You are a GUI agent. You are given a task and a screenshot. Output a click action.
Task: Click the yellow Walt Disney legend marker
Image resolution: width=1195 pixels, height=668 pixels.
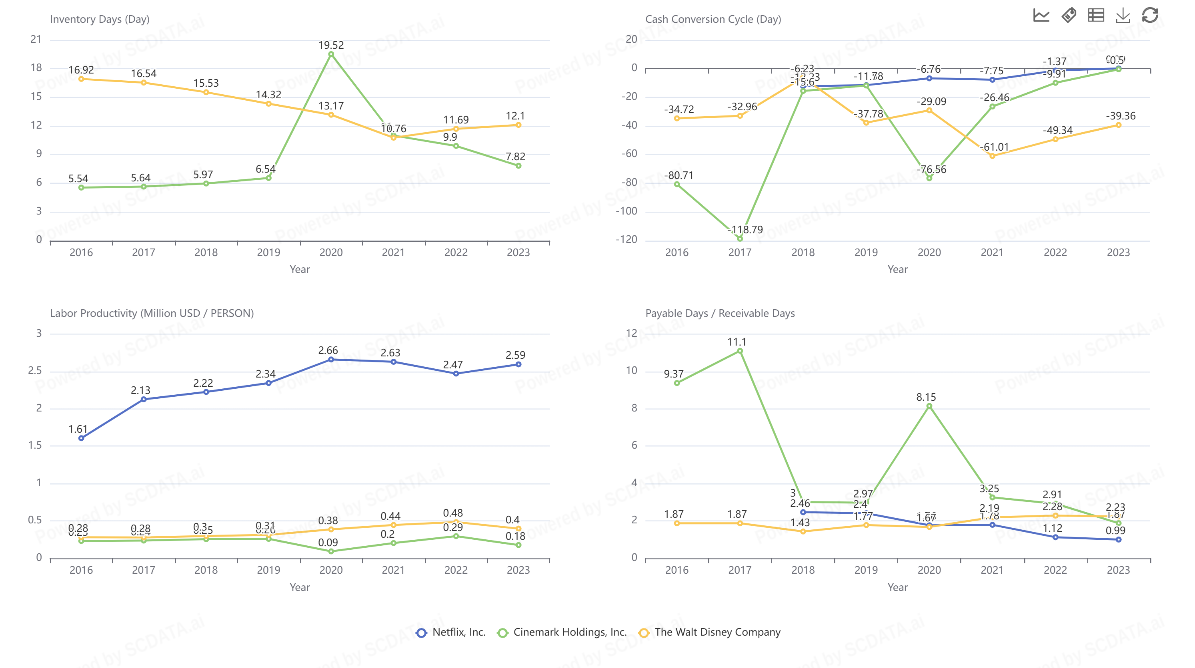pos(645,632)
